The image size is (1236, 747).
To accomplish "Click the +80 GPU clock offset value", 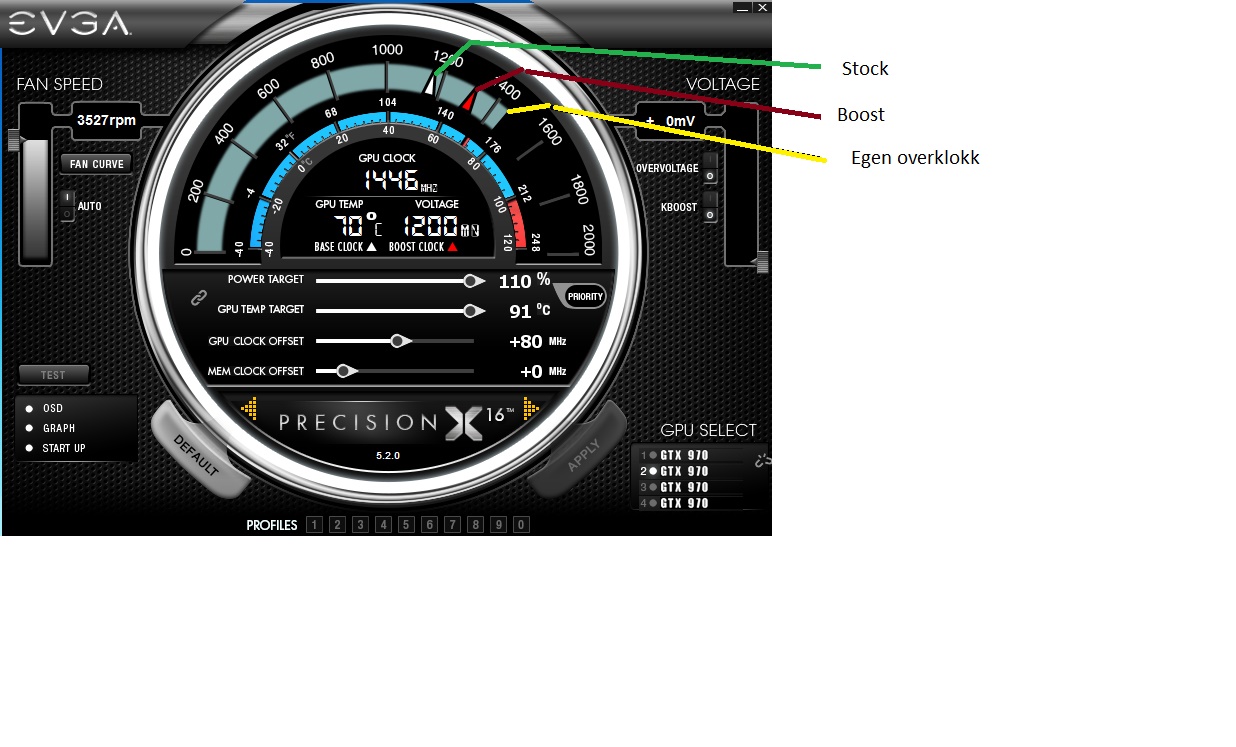I will pos(526,342).
